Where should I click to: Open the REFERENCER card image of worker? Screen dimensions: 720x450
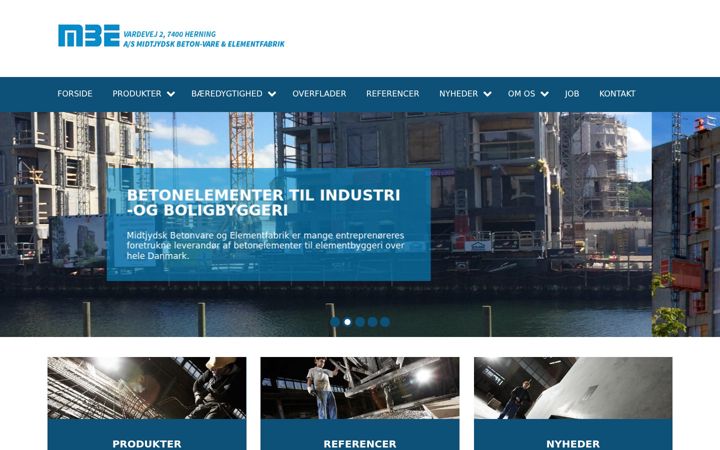pos(360,388)
